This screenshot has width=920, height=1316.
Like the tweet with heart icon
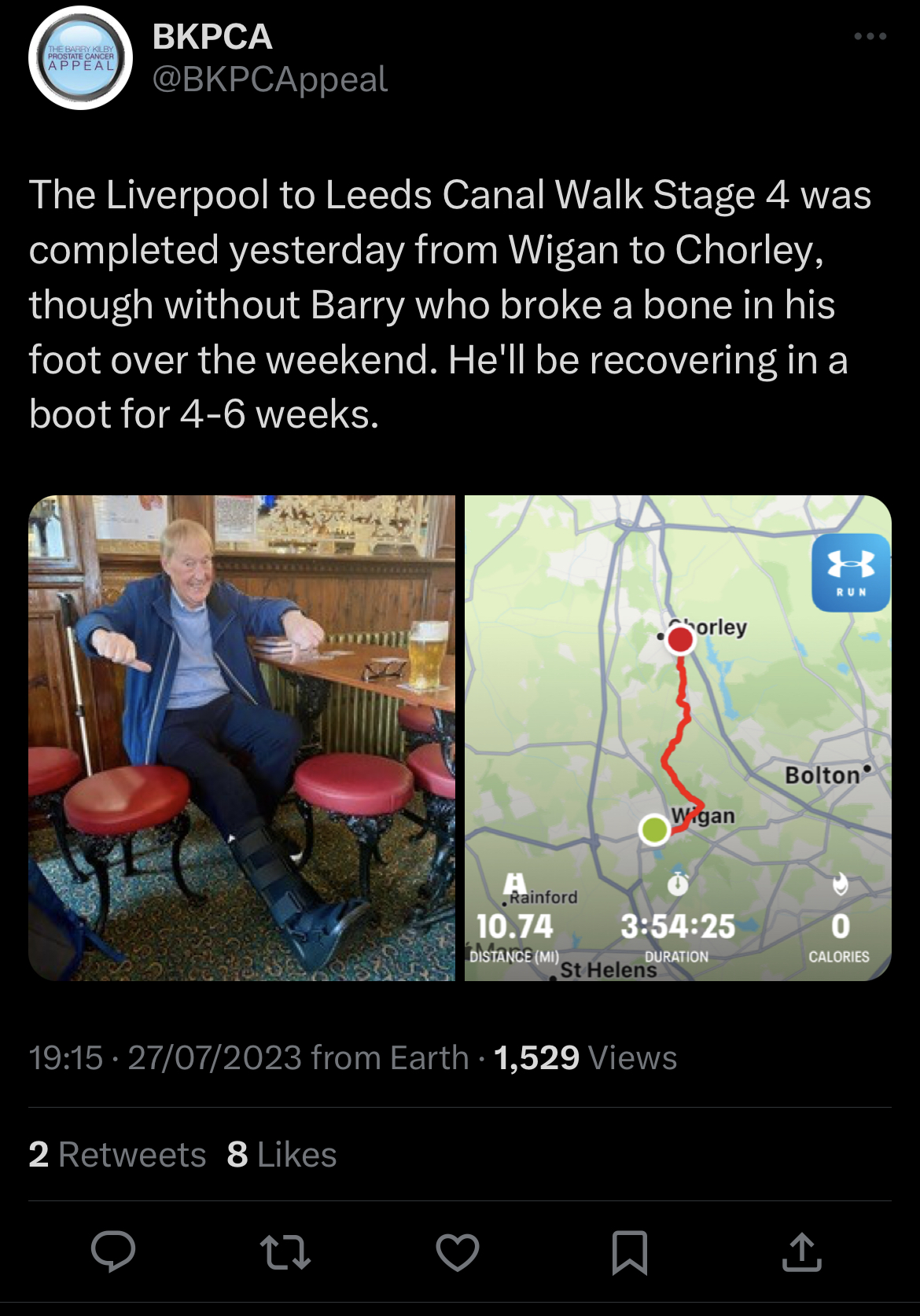(458, 1251)
